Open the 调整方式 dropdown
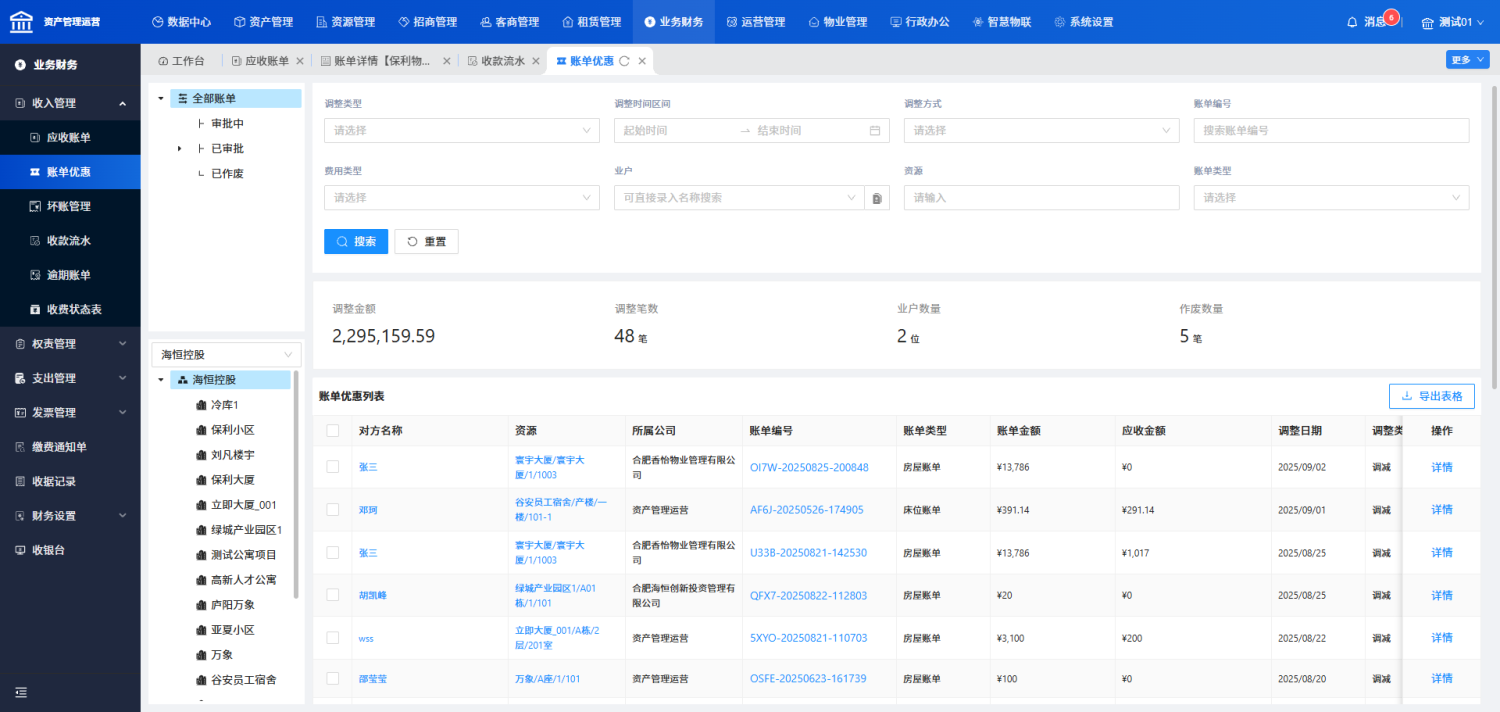The width and height of the screenshot is (1500, 712). click(1042, 130)
